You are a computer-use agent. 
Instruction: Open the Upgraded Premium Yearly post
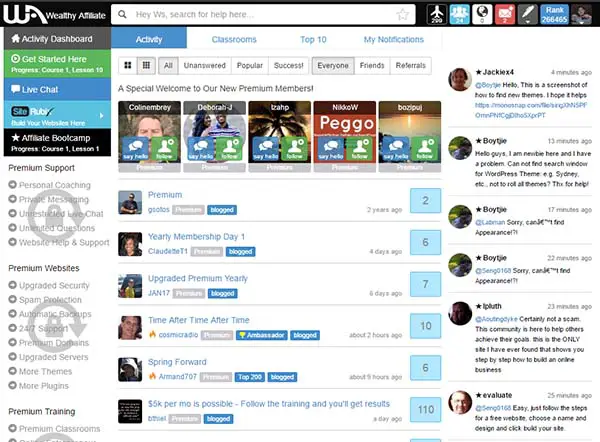click(x=198, y=278)
